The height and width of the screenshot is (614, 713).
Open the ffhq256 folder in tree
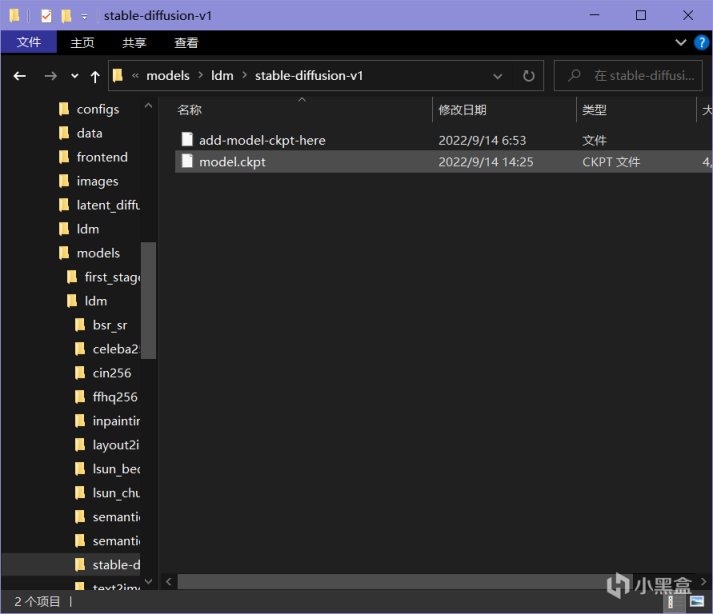(x=115, y=398)
